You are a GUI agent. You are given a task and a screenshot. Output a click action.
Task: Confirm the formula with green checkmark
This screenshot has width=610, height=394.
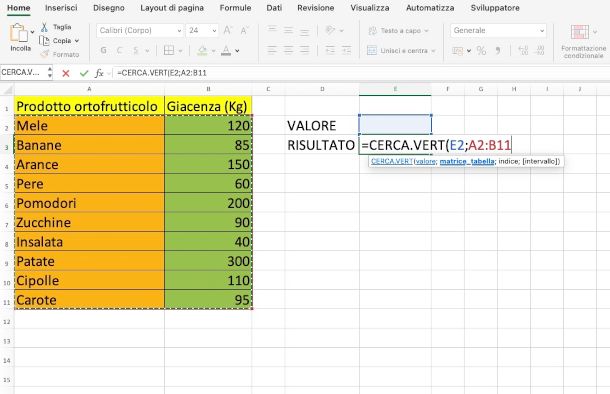click(84, 73)
